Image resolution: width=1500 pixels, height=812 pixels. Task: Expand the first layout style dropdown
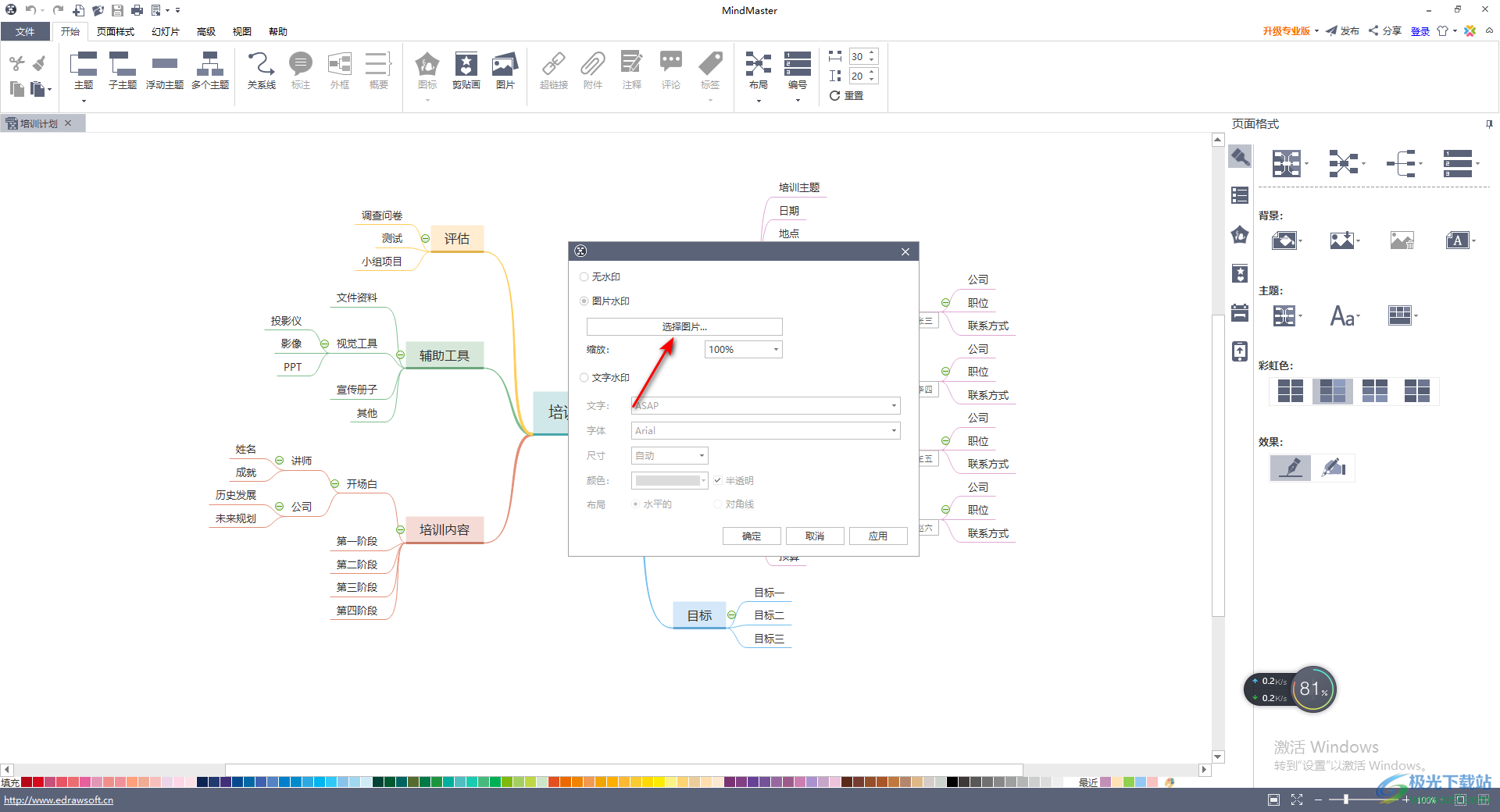pyautogui.click(x=1307, y=164)
